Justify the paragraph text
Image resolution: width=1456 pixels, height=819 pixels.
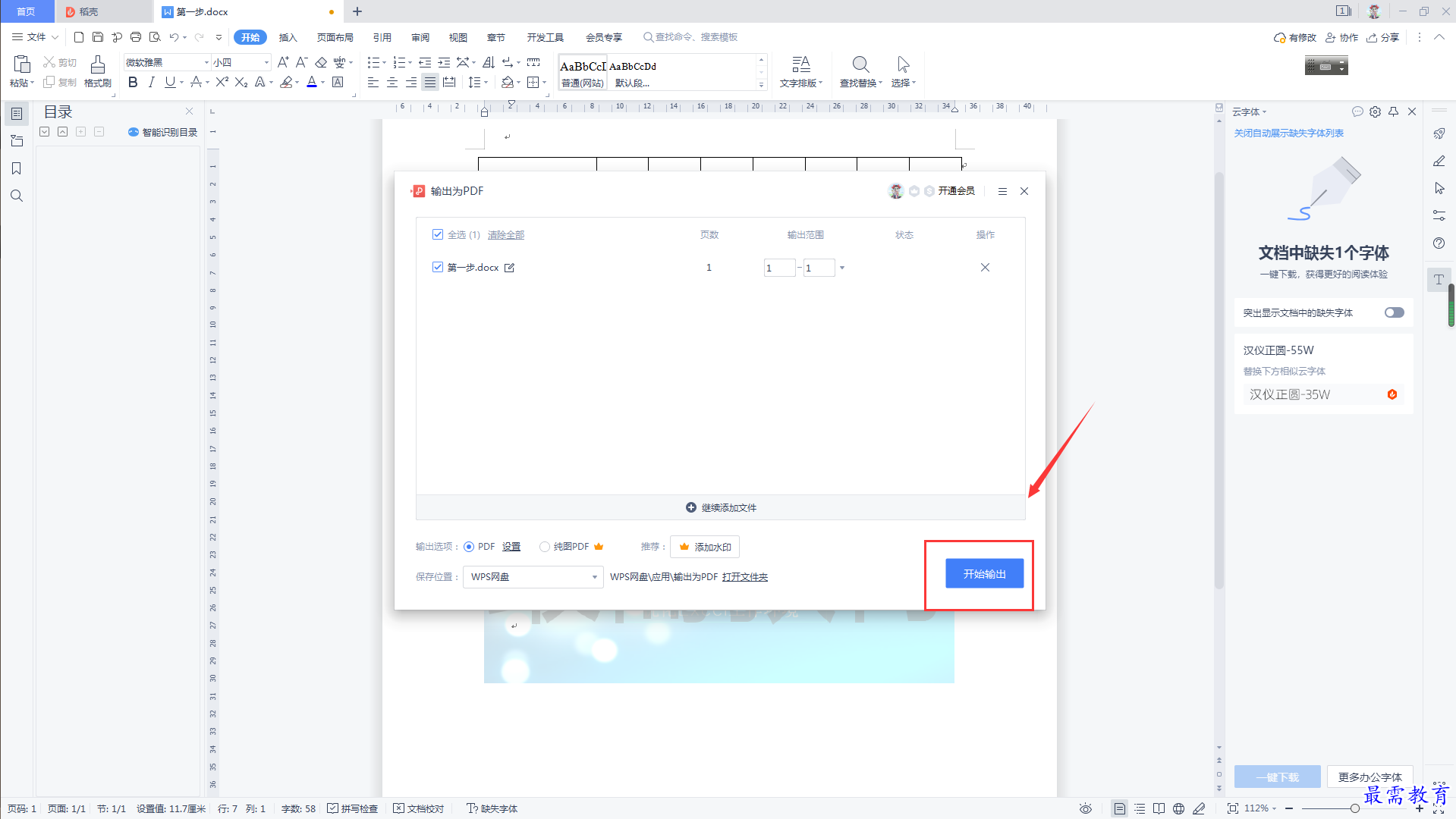(430, 83)
